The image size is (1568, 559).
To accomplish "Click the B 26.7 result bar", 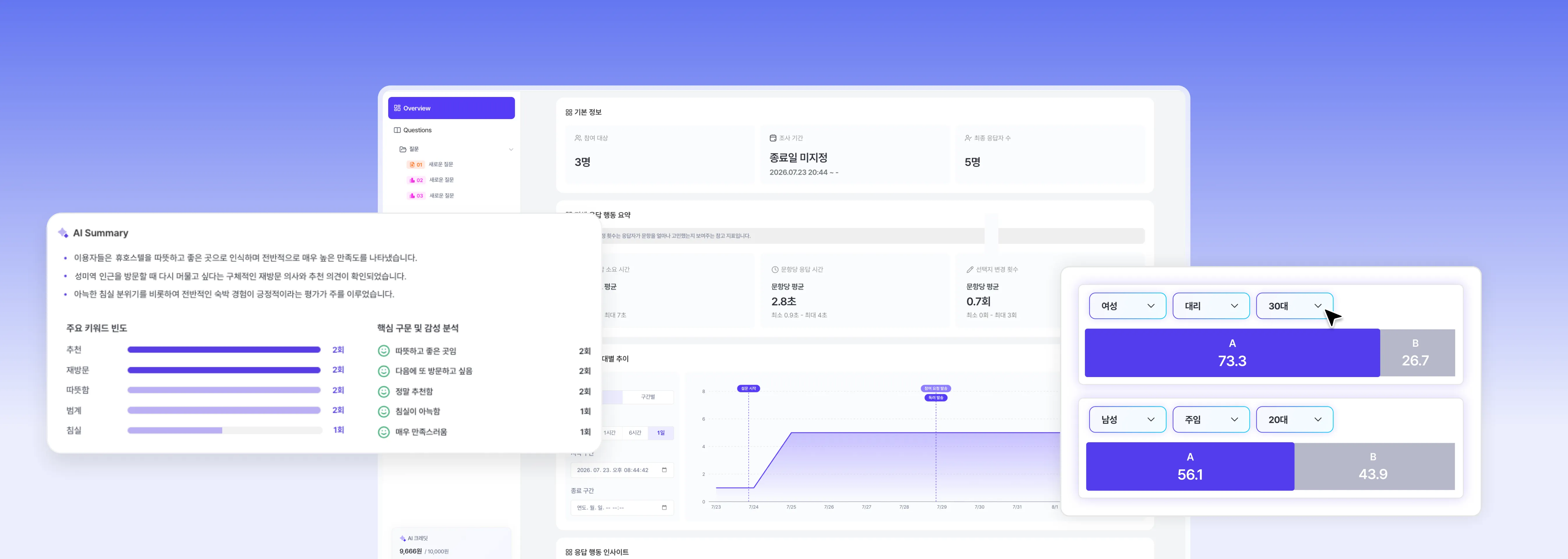I will coord(1417,353).
